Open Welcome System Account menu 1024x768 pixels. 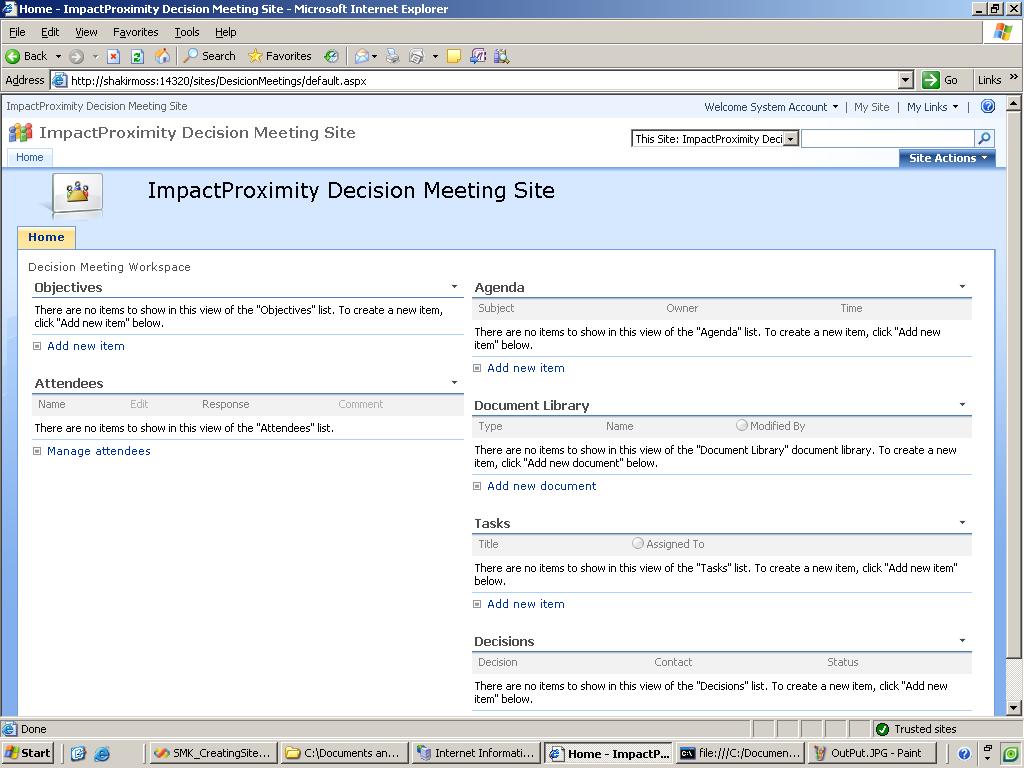pyautogui.click(x=770, y=107)
